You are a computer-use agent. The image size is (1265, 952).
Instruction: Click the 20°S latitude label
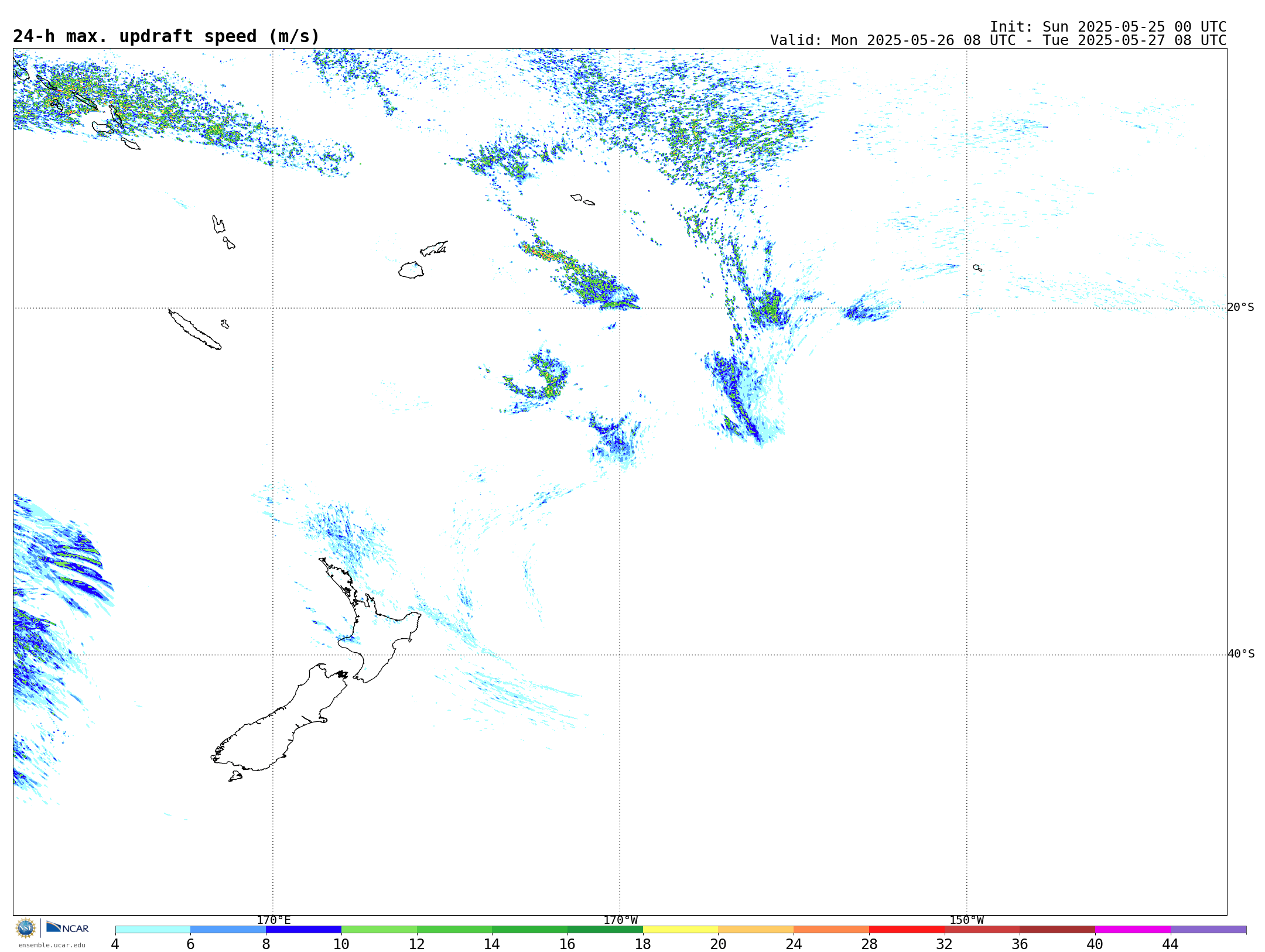pos(1240,307)
